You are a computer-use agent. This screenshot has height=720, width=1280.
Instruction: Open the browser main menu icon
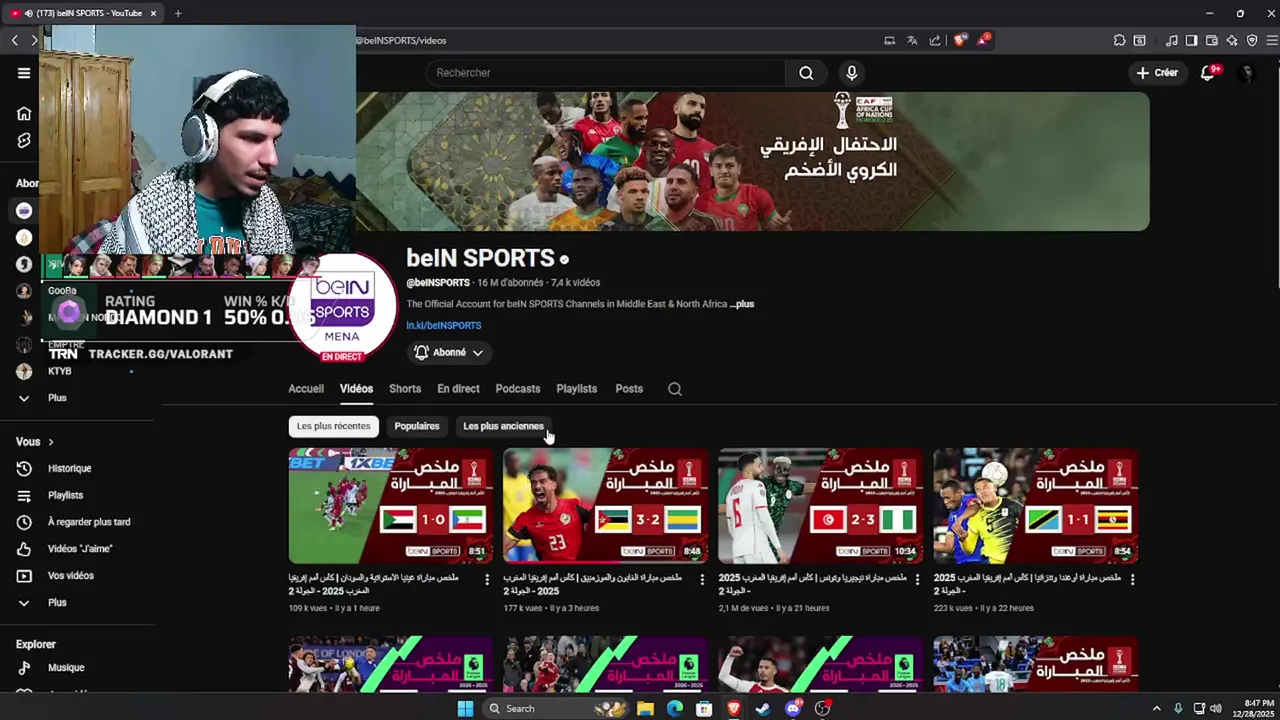[1272, 40]
